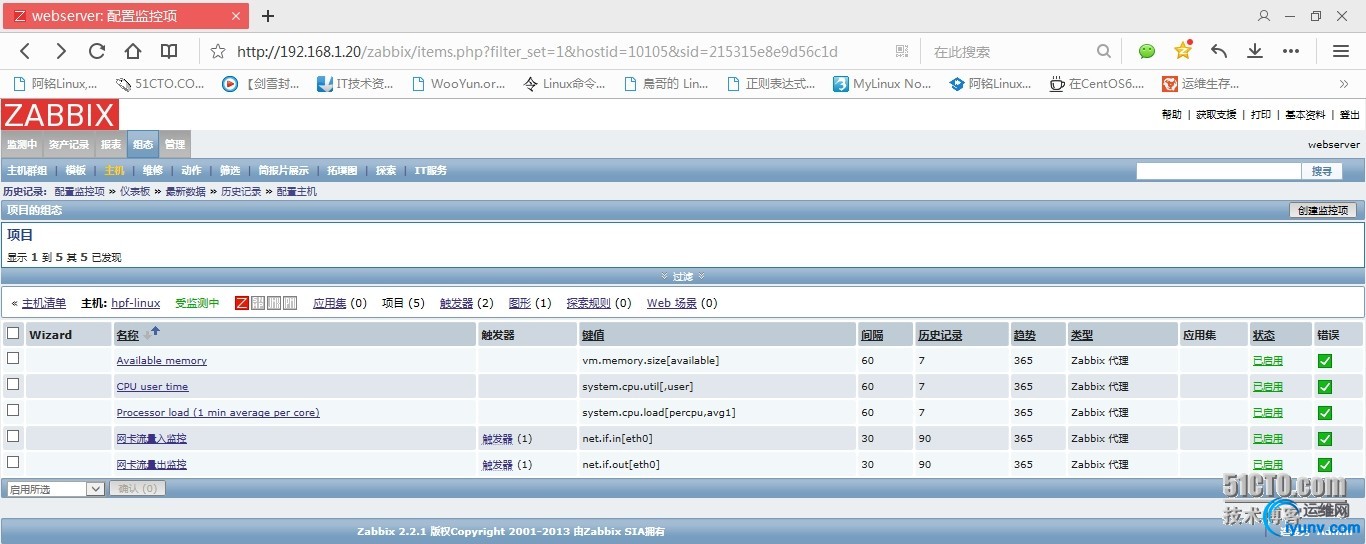
Task: Open the 帮助 help link
Action: tap(1171, 115)
